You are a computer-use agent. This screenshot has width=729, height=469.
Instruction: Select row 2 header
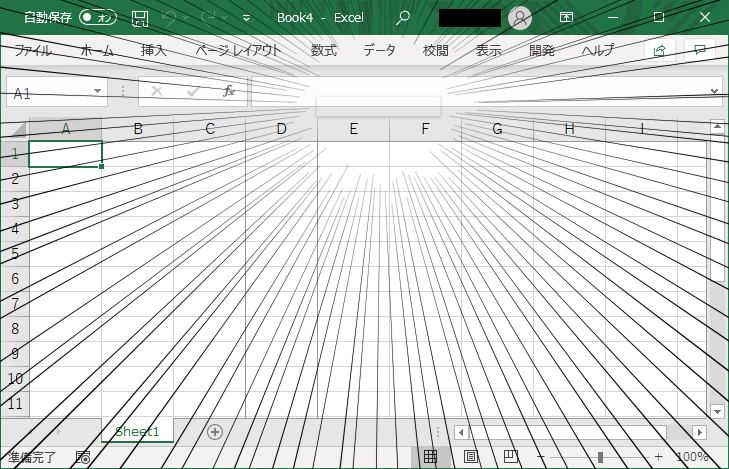pyautogui.click(x=15, y=179)
